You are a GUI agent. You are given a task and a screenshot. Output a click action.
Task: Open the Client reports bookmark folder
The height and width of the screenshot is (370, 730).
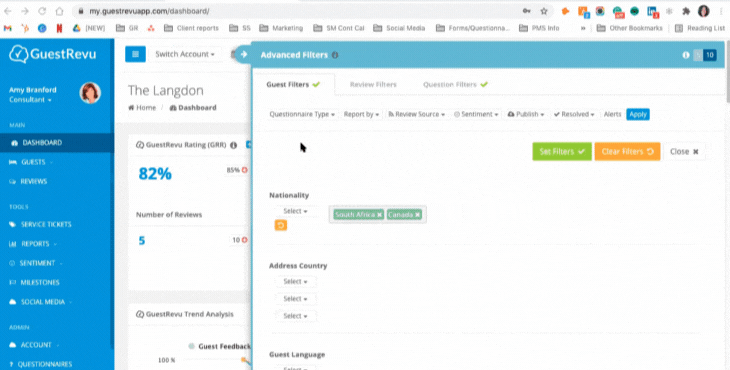click(191, 28)
